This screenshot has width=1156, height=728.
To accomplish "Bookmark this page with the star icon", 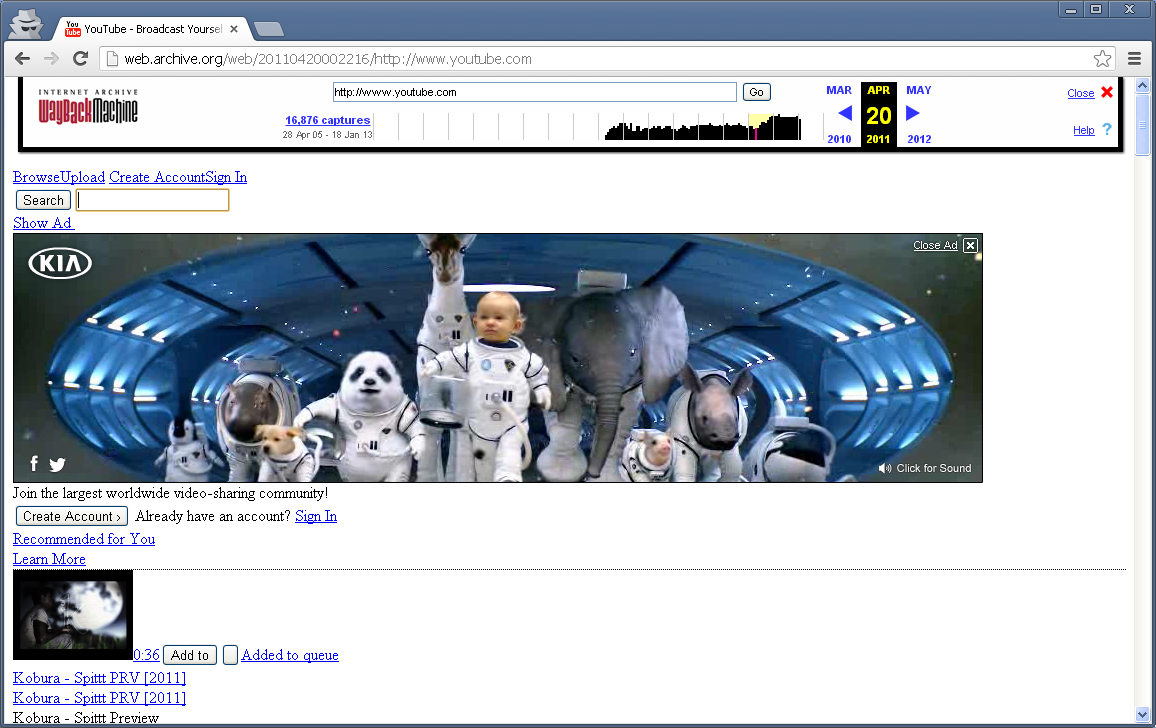I will pos(1102,58).
